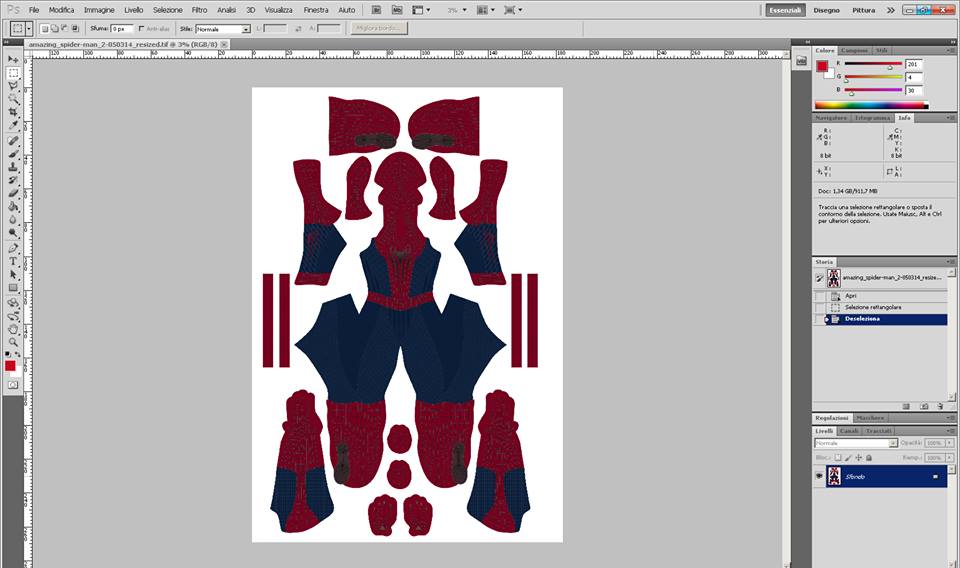Set history brush source on snapshot

(819, 278)
